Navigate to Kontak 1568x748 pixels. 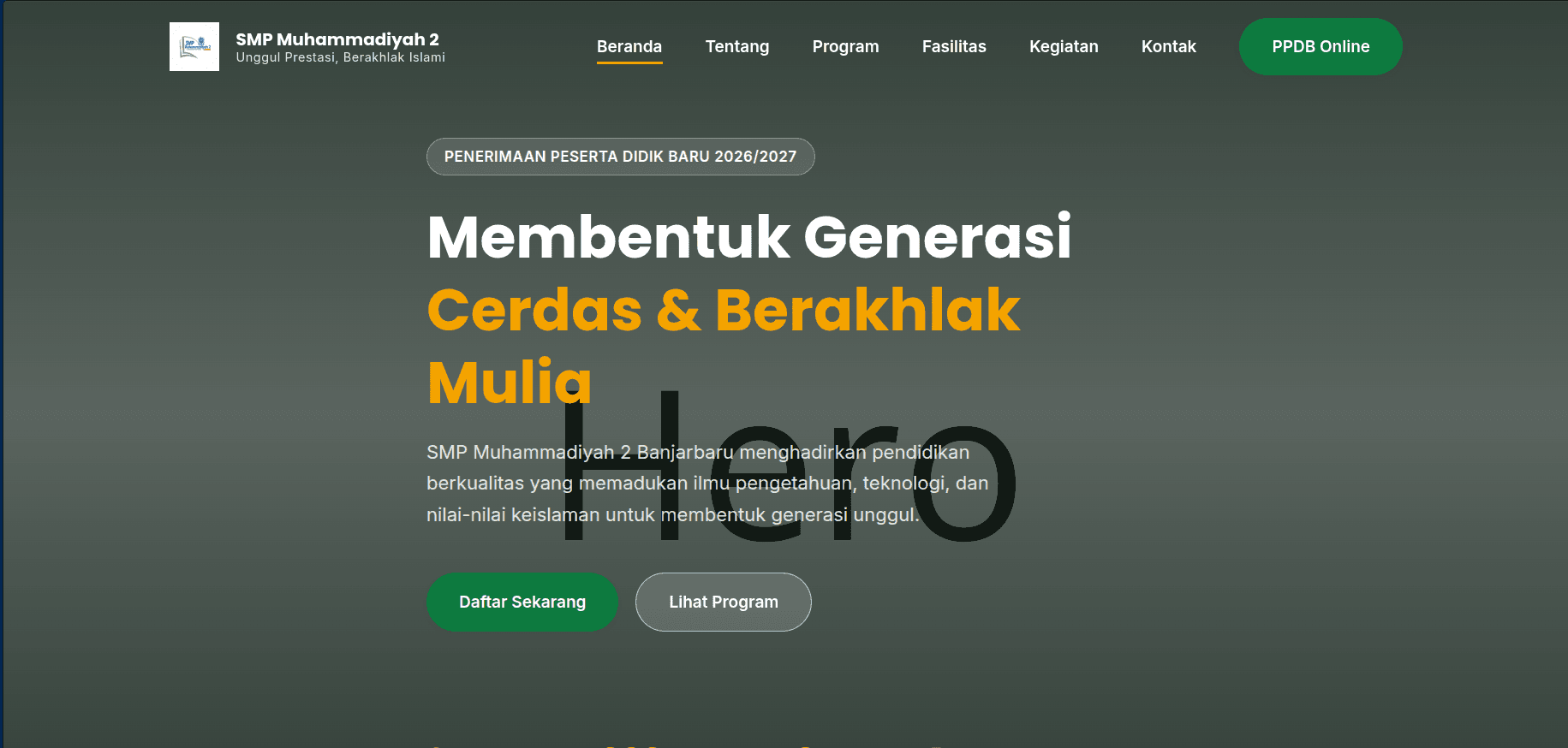[1169, 46]
